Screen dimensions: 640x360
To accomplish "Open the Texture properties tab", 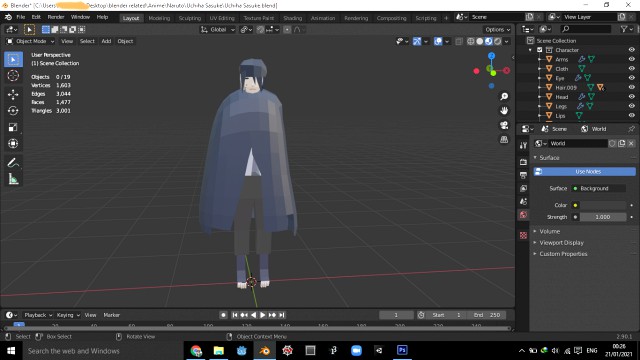I will [523, 235].
